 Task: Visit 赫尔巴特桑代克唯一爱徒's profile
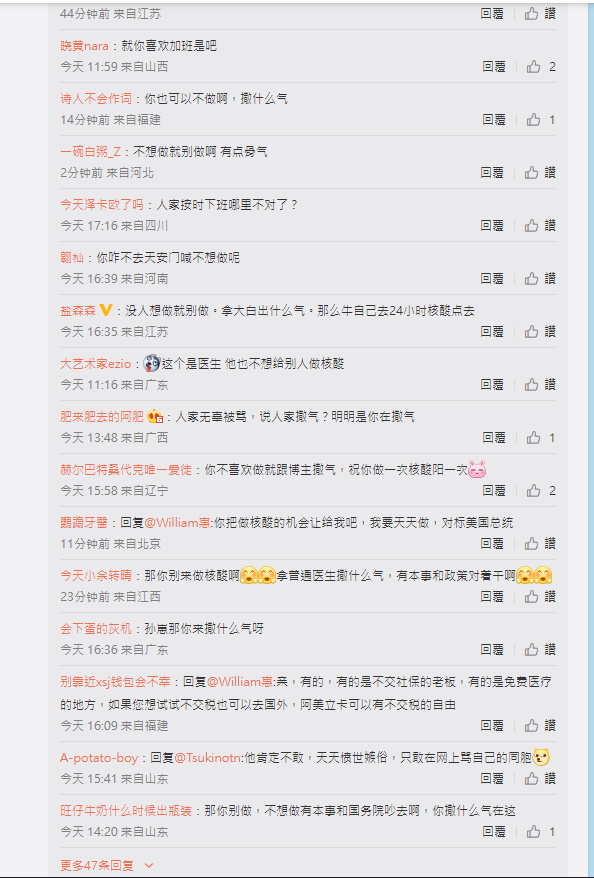pos(126,470)
